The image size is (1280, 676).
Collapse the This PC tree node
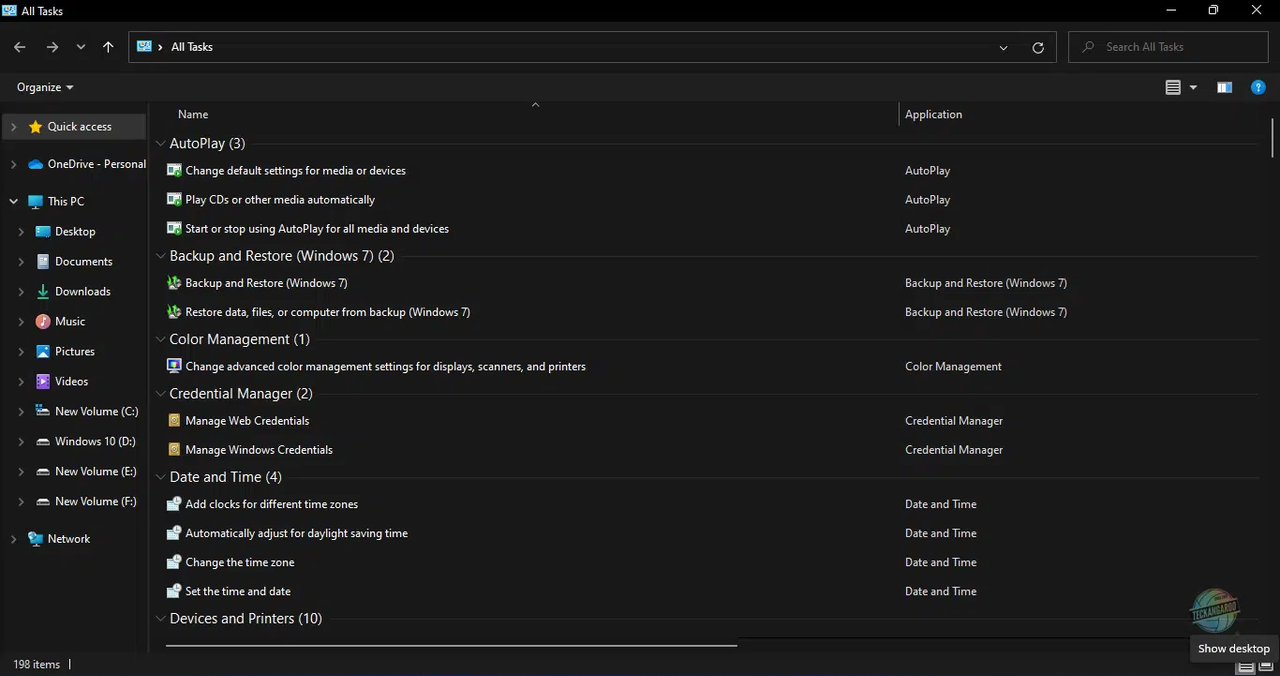pos(13,201)
